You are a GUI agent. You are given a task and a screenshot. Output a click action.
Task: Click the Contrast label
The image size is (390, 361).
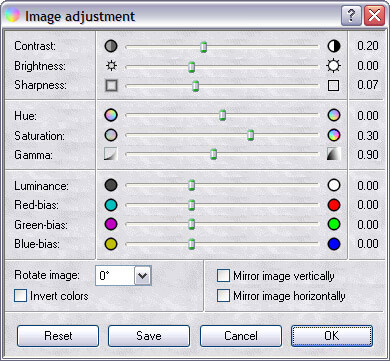(x=35, y=46)
